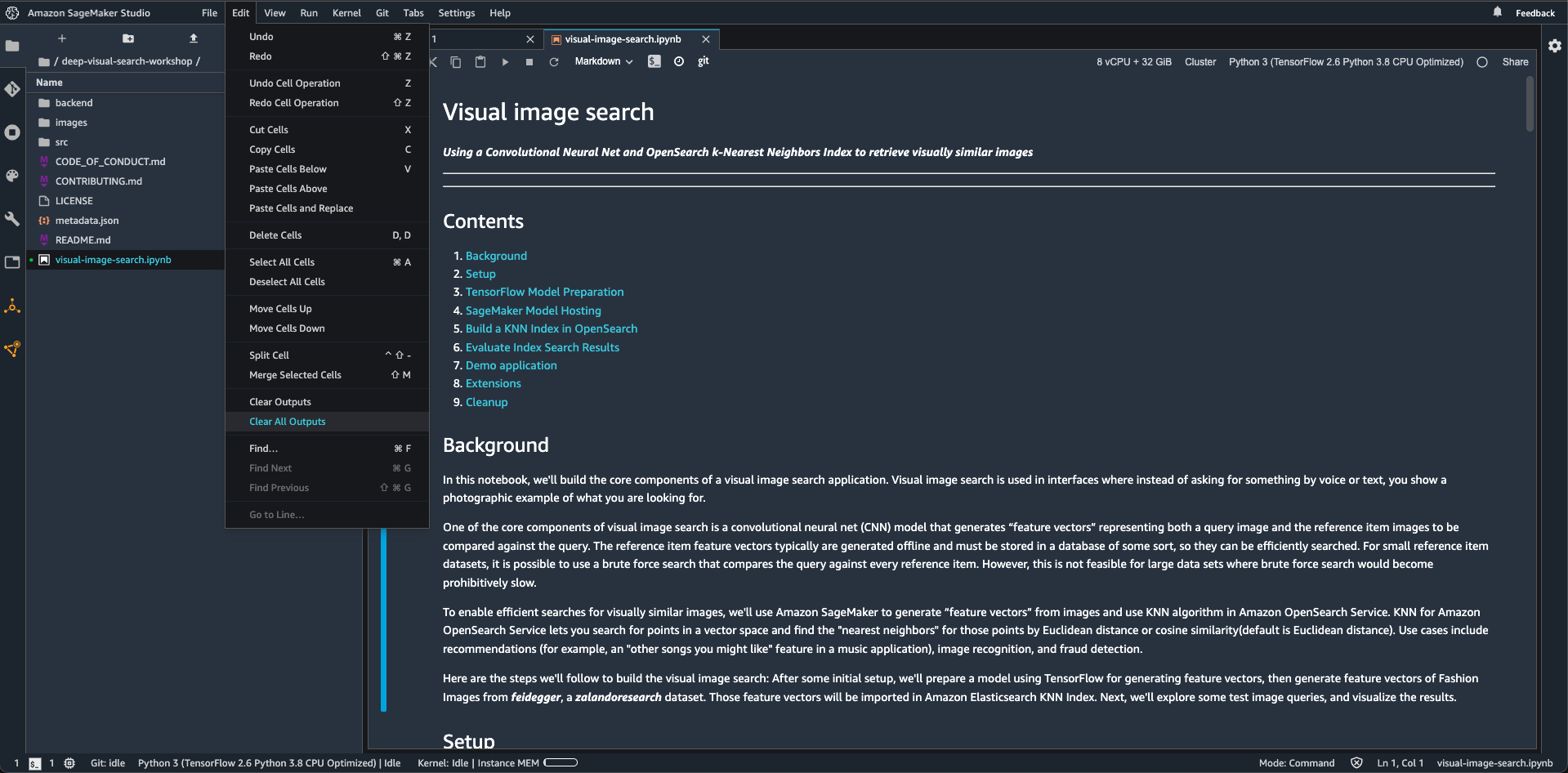Click the Share button

coord(1515,62)
